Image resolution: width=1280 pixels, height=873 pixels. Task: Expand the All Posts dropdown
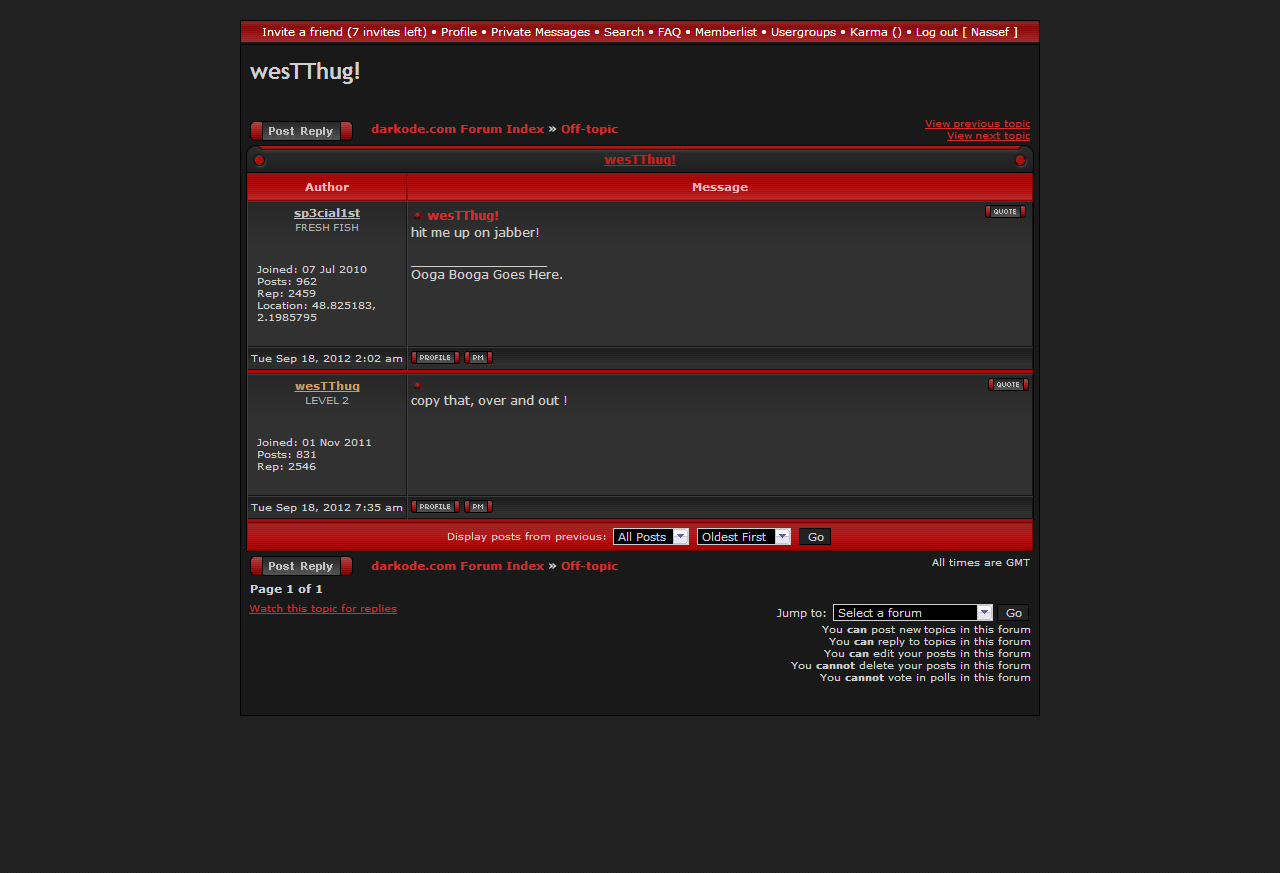point(651,537)
